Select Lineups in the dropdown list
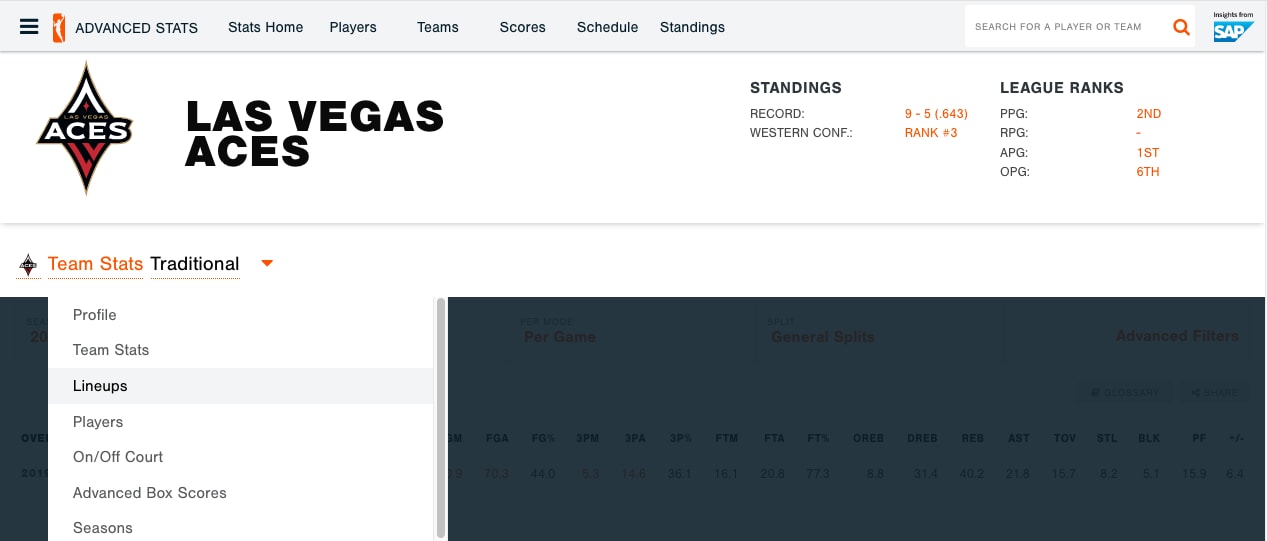The width and height of the screenshot is (1267, 541). click(x=240, y=386)
